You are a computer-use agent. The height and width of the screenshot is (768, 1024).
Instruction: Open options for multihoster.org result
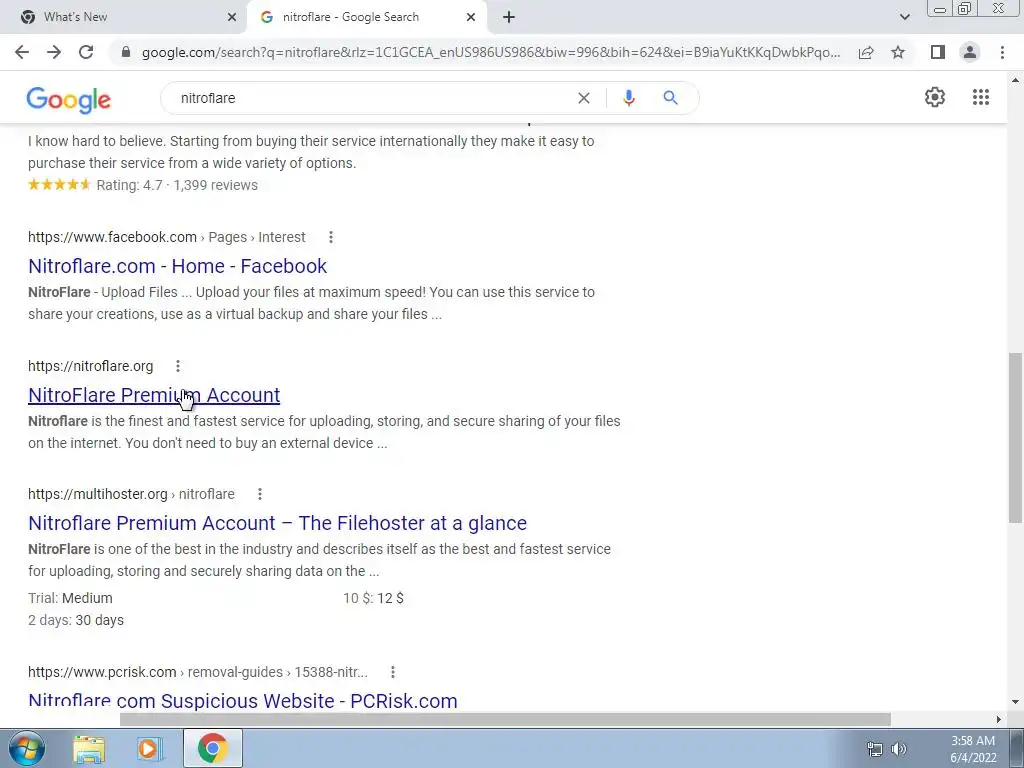[259, 494]
